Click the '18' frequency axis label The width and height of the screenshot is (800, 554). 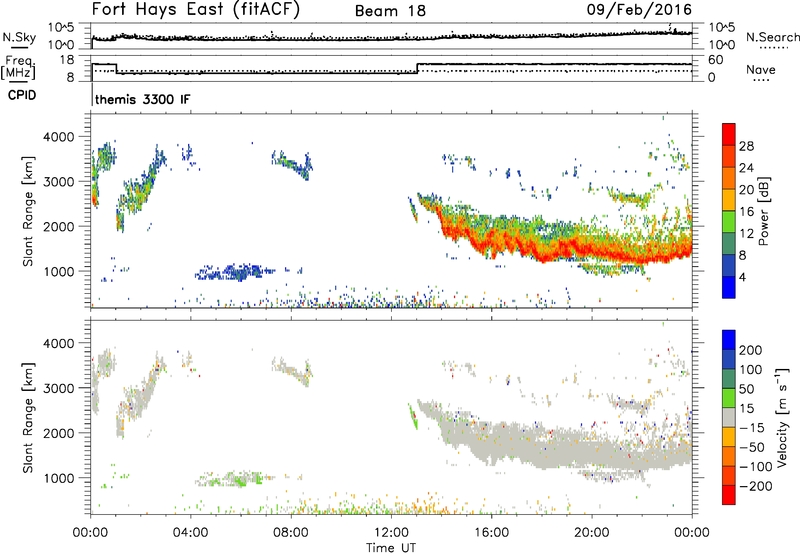coord(67,60)
